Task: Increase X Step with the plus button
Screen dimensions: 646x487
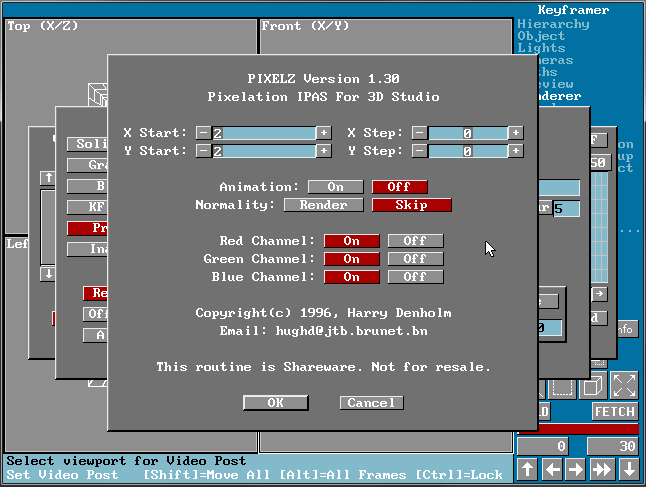Action: point(516,133)
